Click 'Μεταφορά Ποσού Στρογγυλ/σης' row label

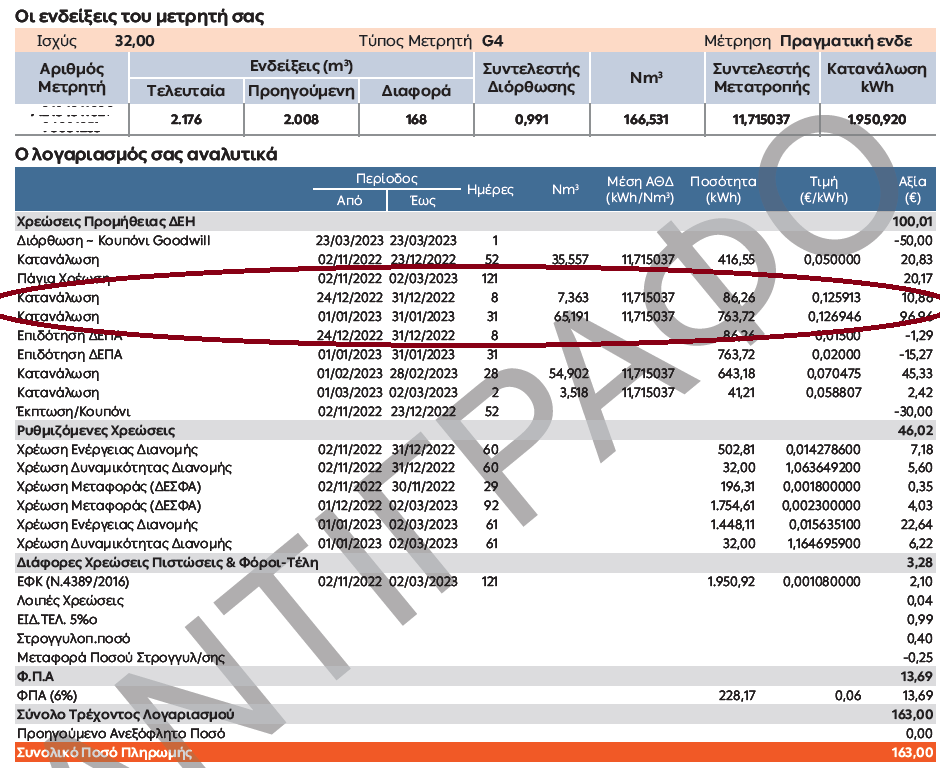(x=120, y=658)
